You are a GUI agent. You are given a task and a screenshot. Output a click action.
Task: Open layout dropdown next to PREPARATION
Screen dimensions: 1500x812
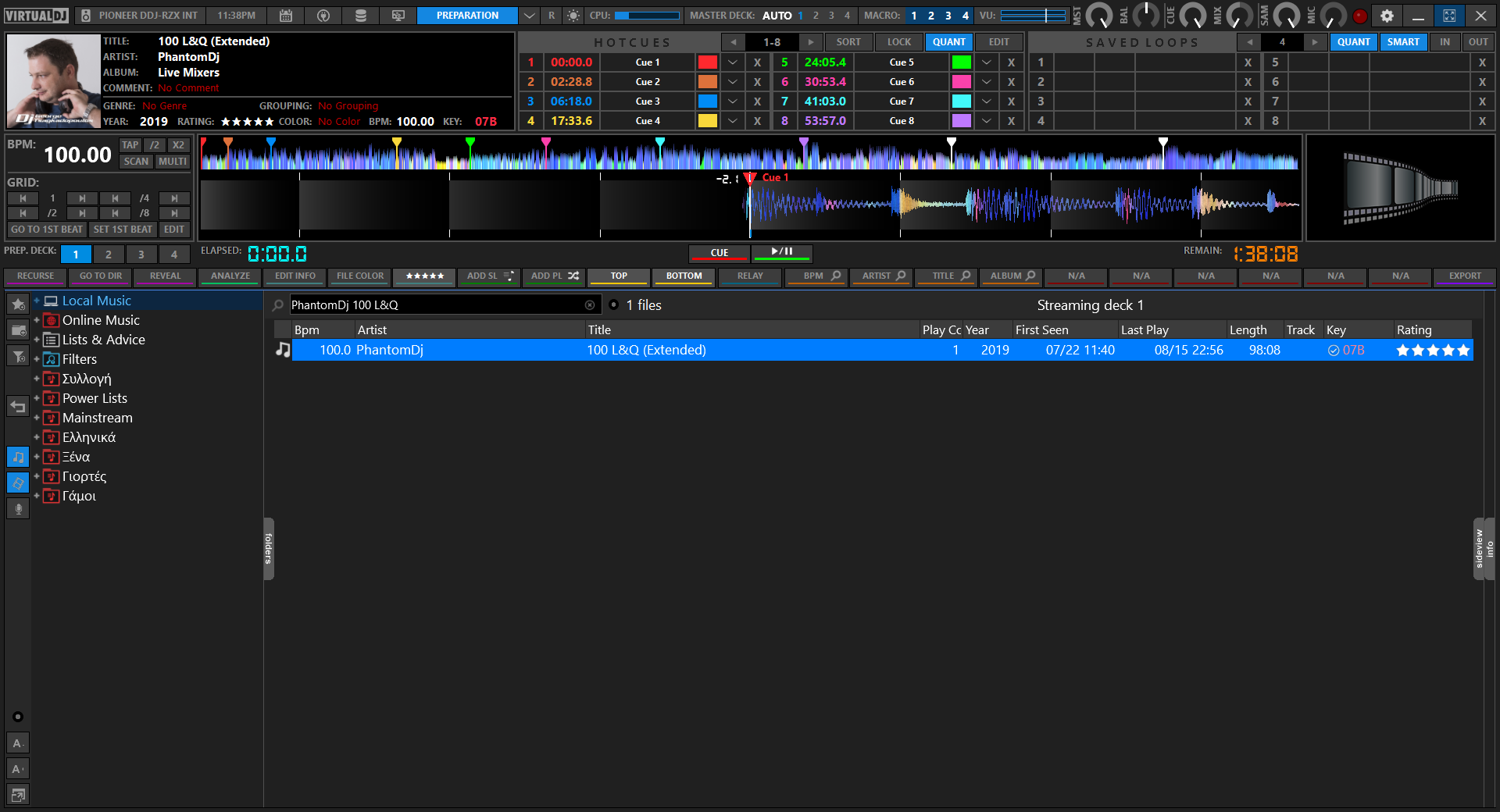point(530,16)
